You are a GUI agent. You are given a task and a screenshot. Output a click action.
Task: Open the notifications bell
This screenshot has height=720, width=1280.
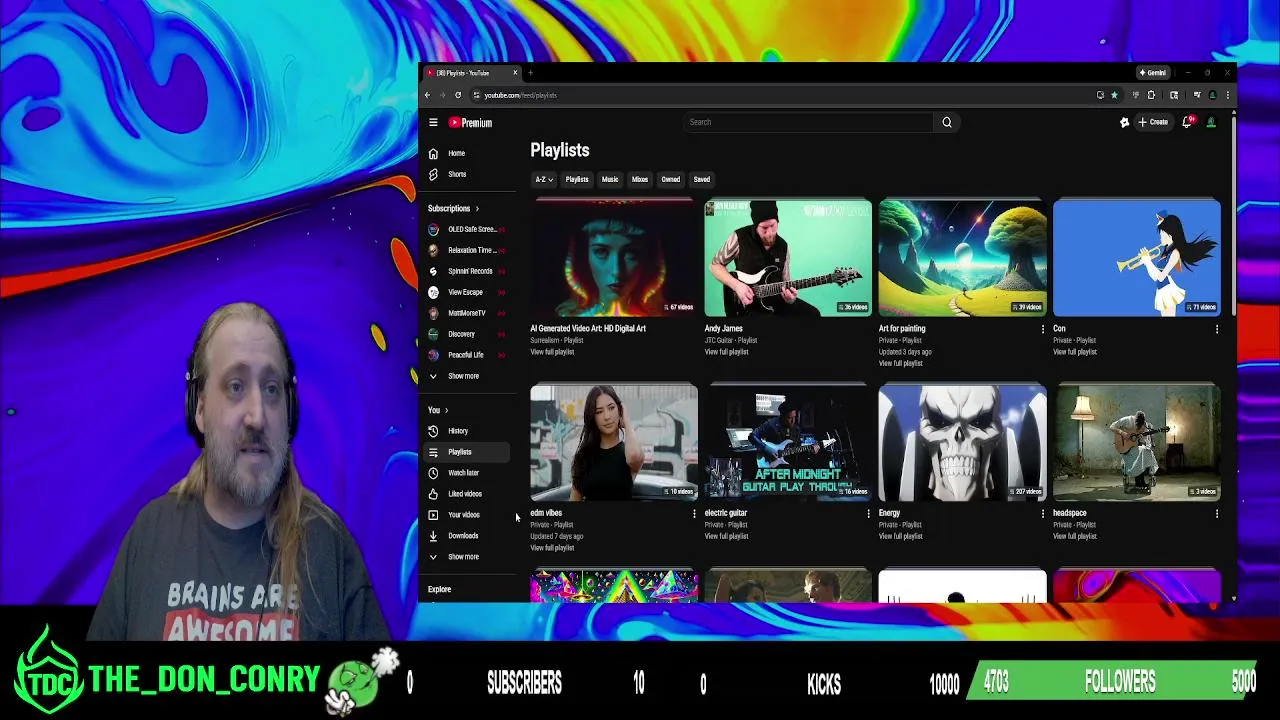click(x=1187, y=122)
